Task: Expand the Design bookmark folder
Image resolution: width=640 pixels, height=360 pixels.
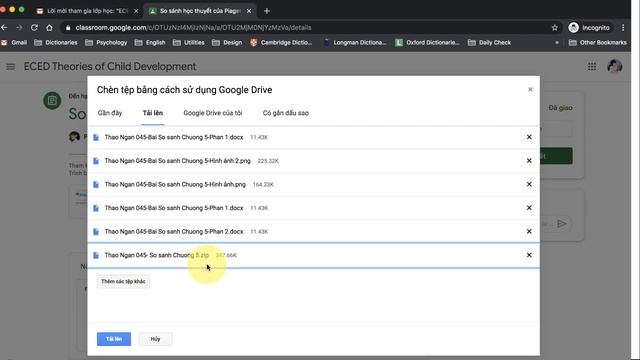Action: tap(227, 42)
